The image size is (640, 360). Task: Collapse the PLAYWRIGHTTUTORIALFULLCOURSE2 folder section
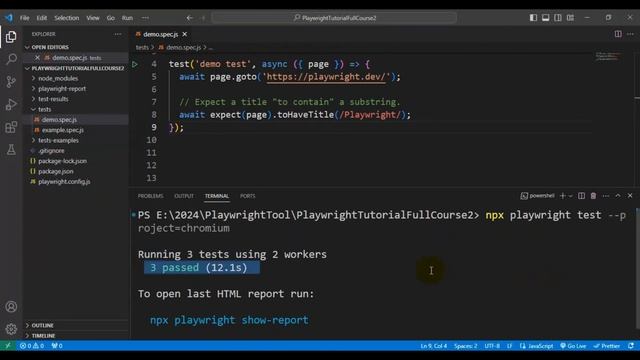click(76, 68)
